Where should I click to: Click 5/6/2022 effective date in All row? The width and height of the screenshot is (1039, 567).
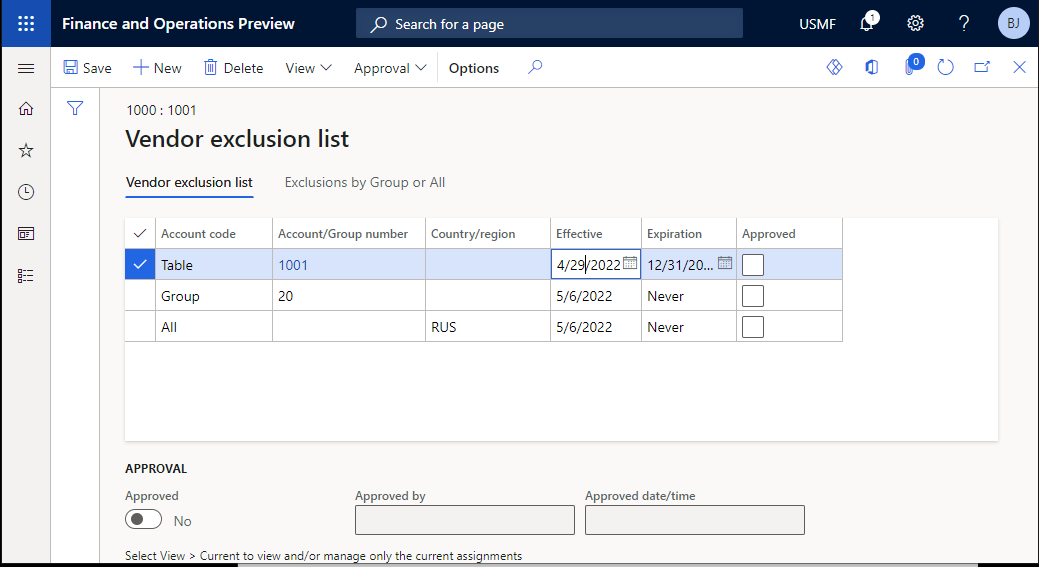(596, 327)
